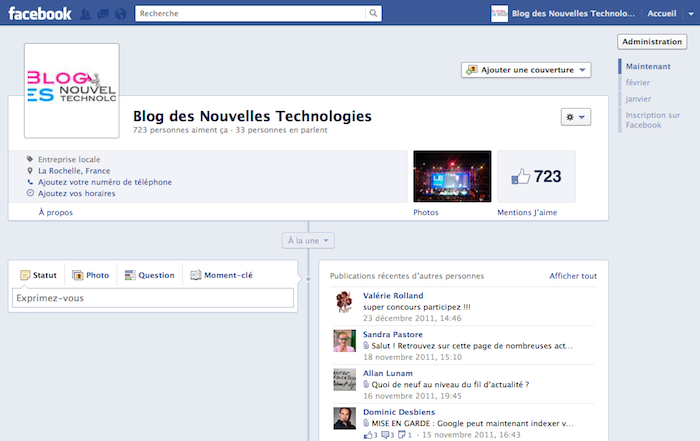The height and width of the screenshot is (441, 700).
Task: Click Sandra Pastore's avatar
Action: 344,341
